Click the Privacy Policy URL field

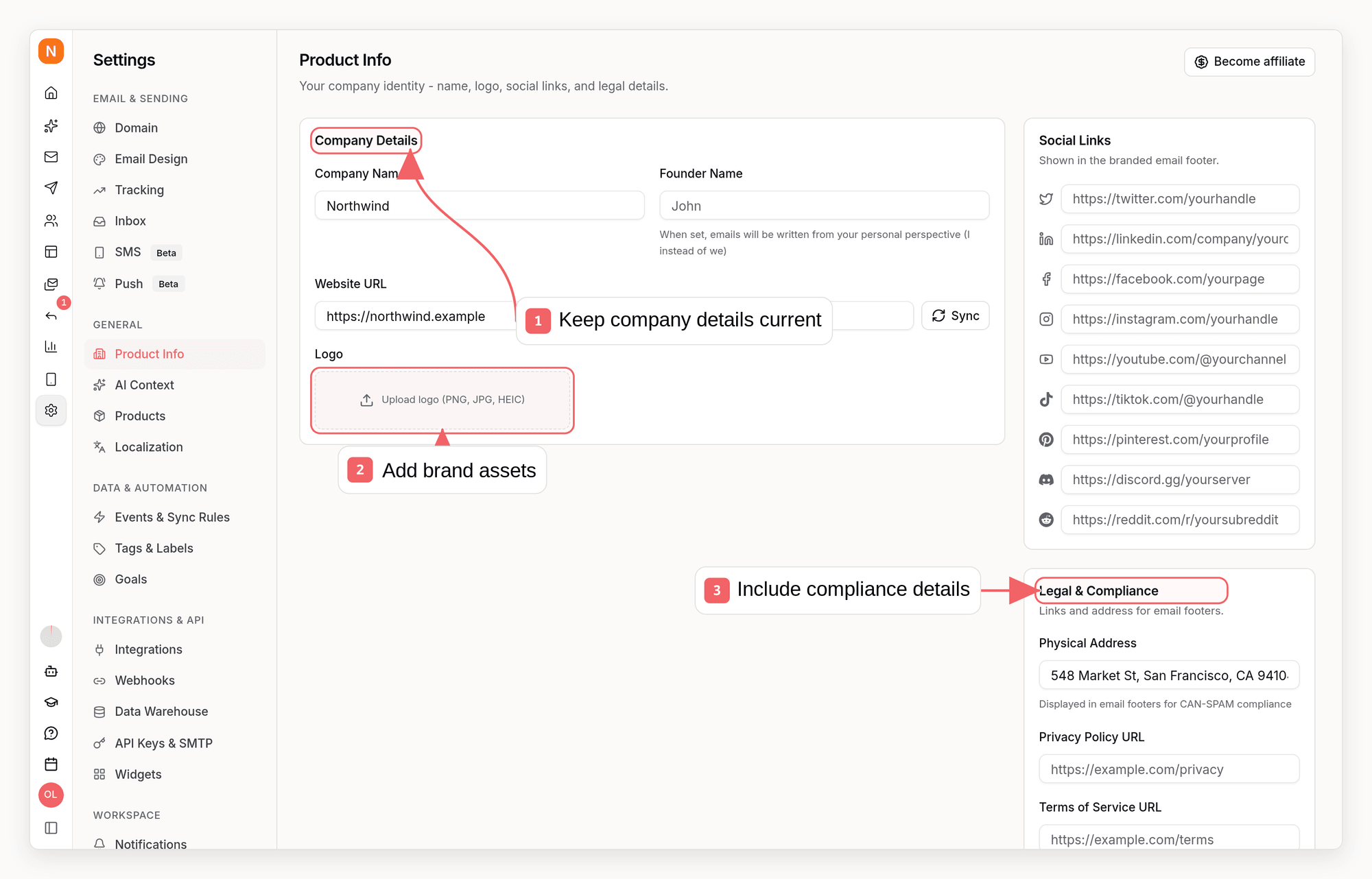[1169, 769]
